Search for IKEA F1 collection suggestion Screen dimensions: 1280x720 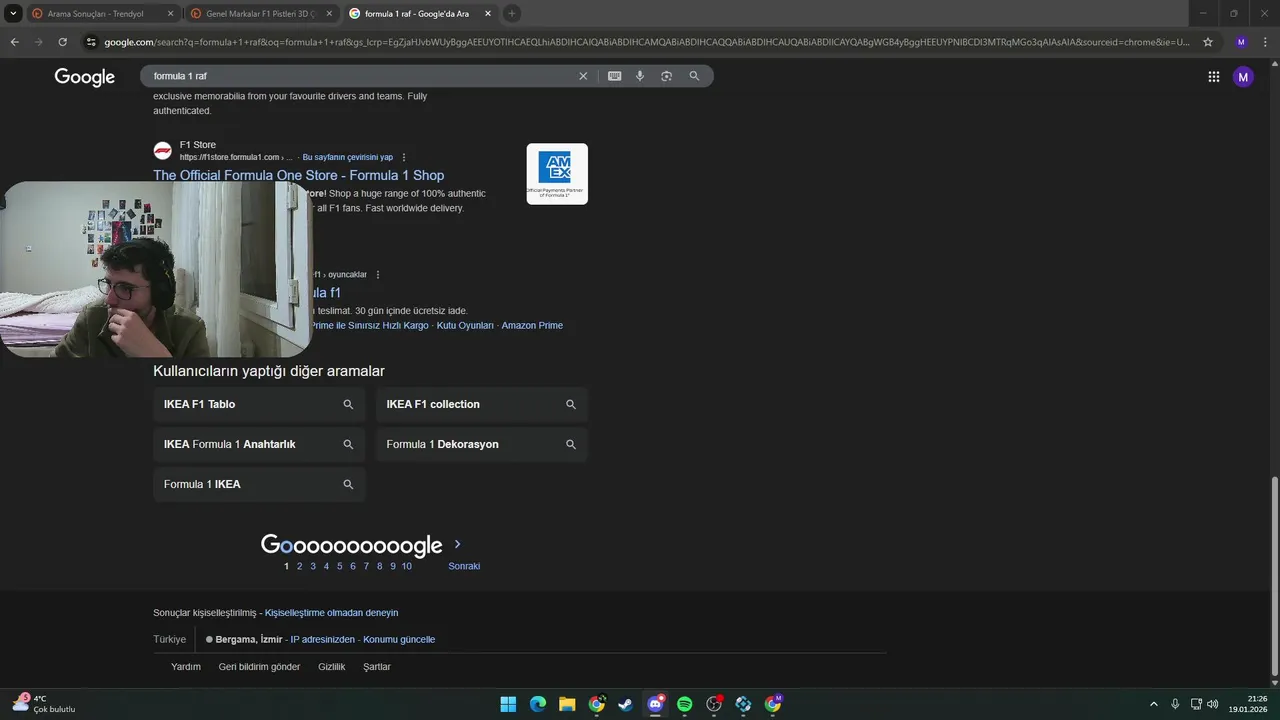click(x=482, y=404)
